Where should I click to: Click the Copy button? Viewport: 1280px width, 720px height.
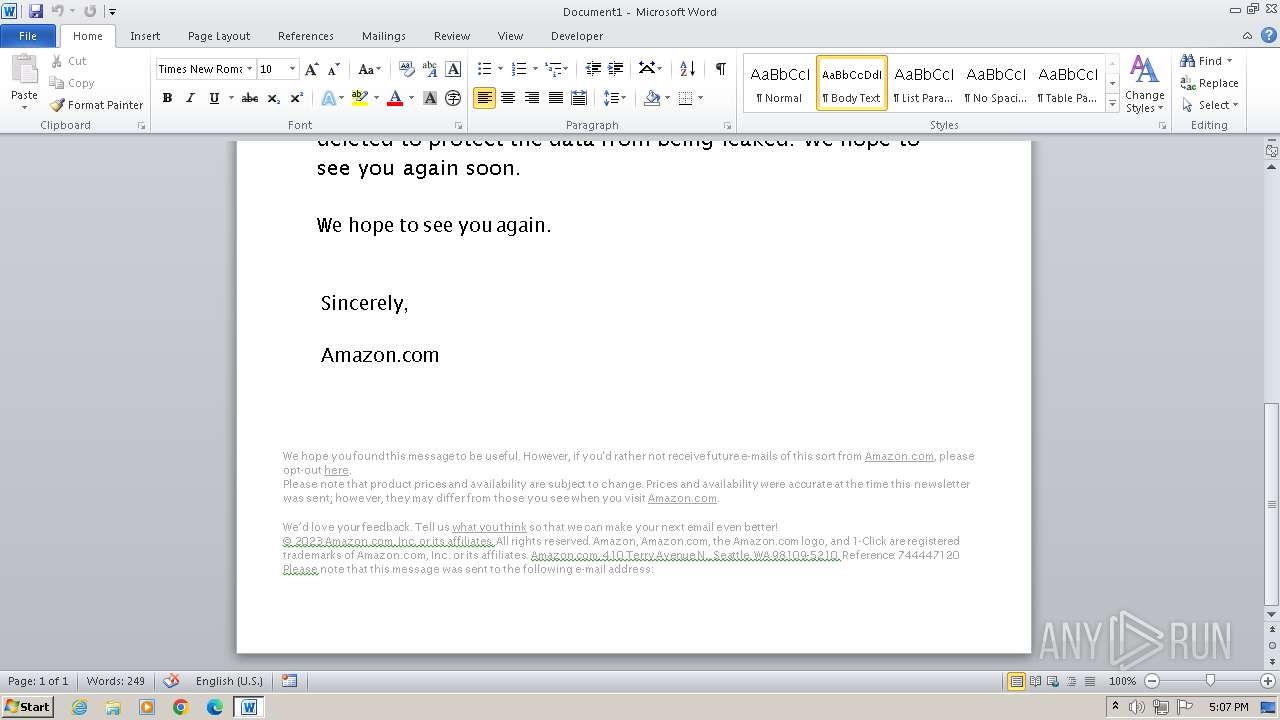pyautogui.click(x=72, y=83)
